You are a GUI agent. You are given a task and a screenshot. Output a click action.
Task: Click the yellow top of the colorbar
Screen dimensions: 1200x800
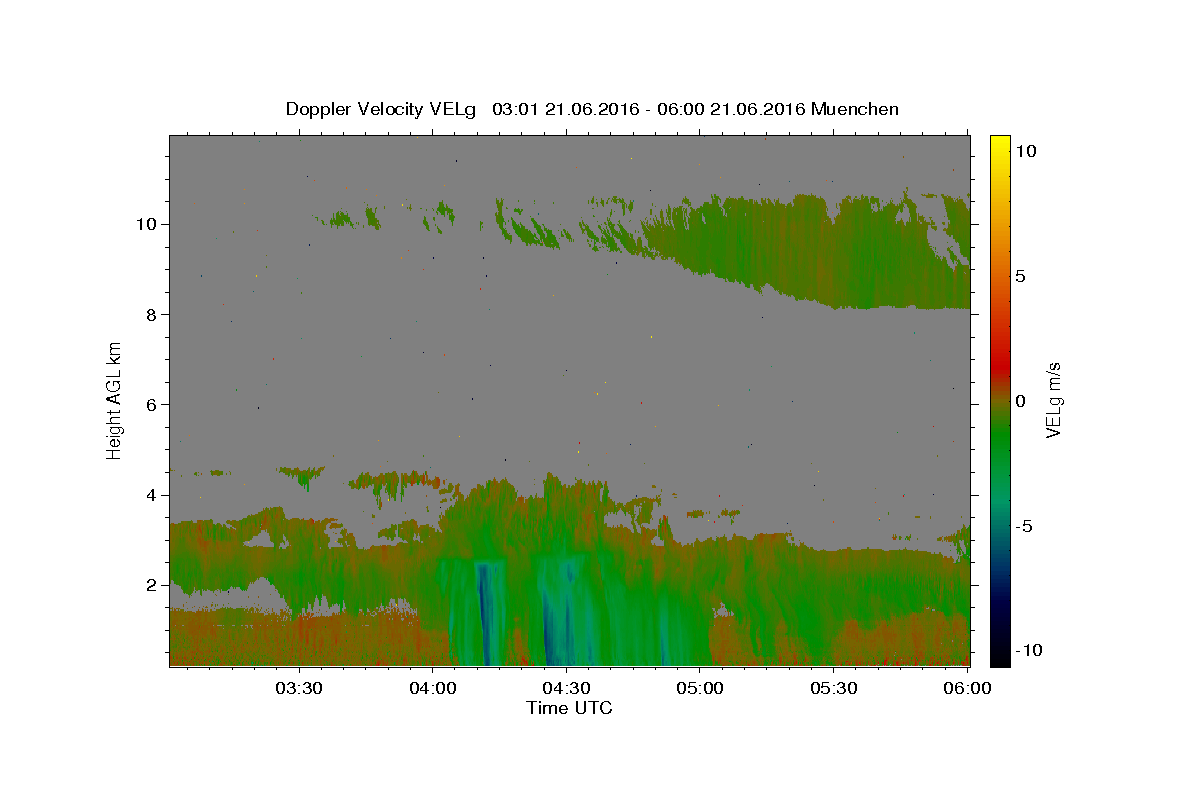999,145
